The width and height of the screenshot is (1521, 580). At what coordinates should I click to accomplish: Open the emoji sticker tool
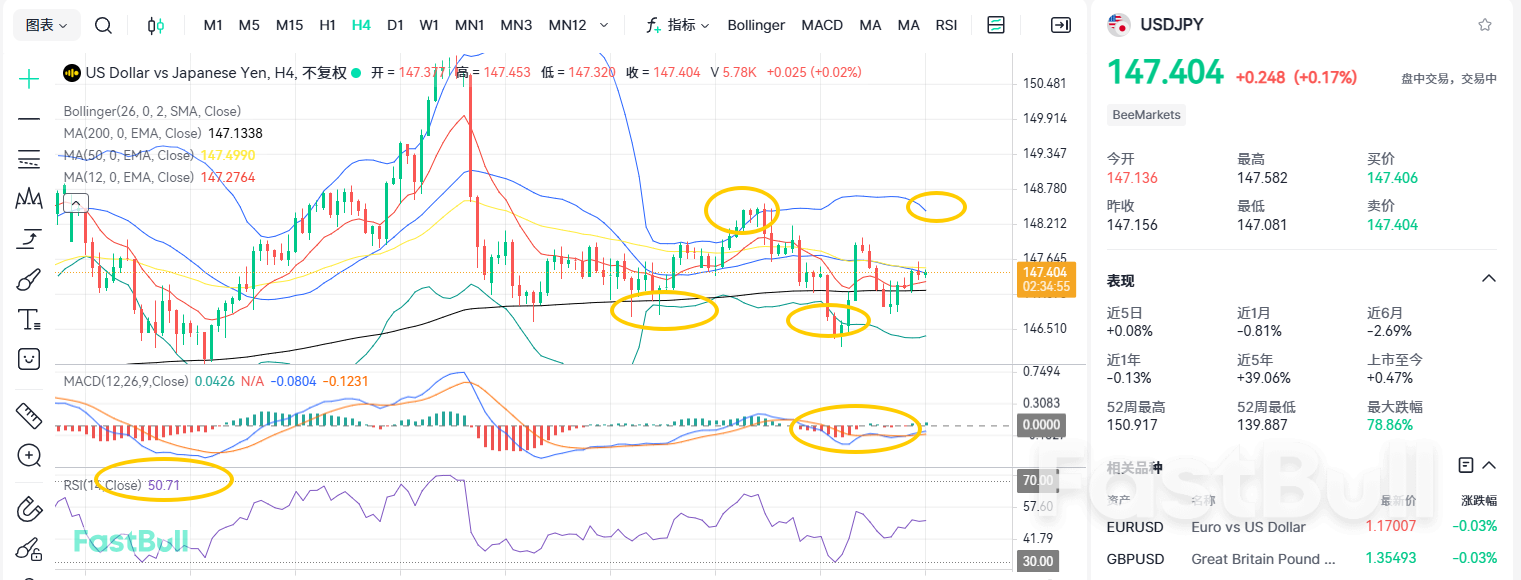point(29,358)
